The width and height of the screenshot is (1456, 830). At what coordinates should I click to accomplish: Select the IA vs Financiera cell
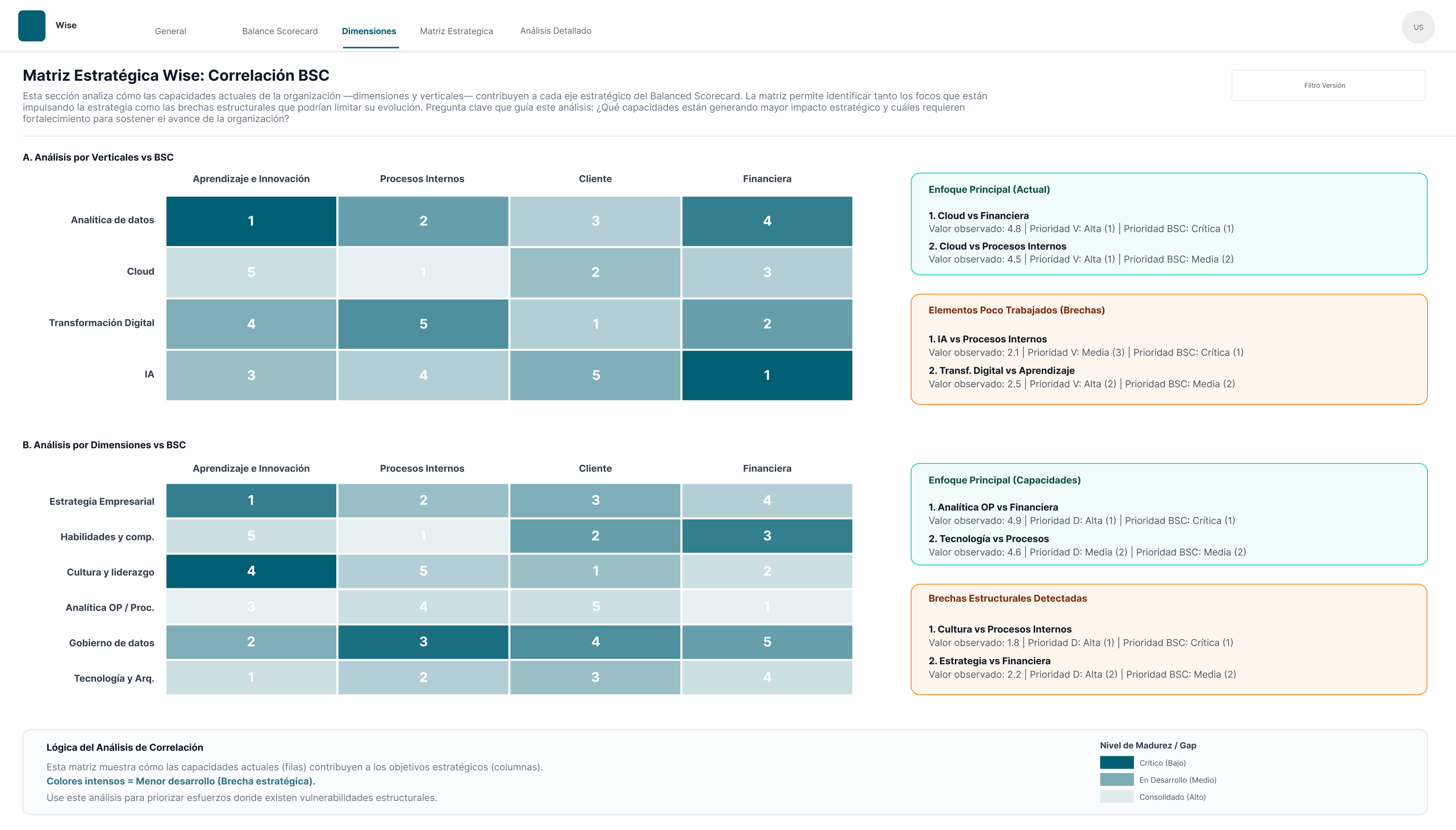tap(767, 375)
